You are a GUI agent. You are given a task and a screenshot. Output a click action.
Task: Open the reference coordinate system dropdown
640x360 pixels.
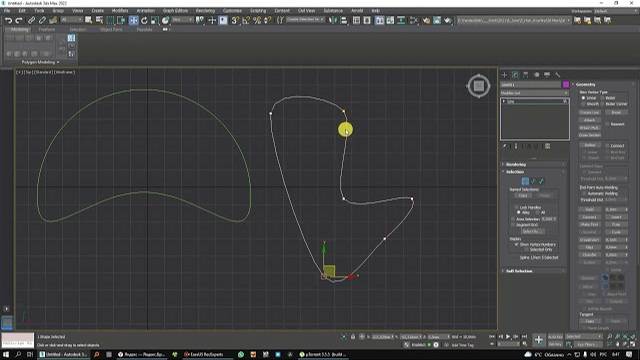click(x=182, y=20)
